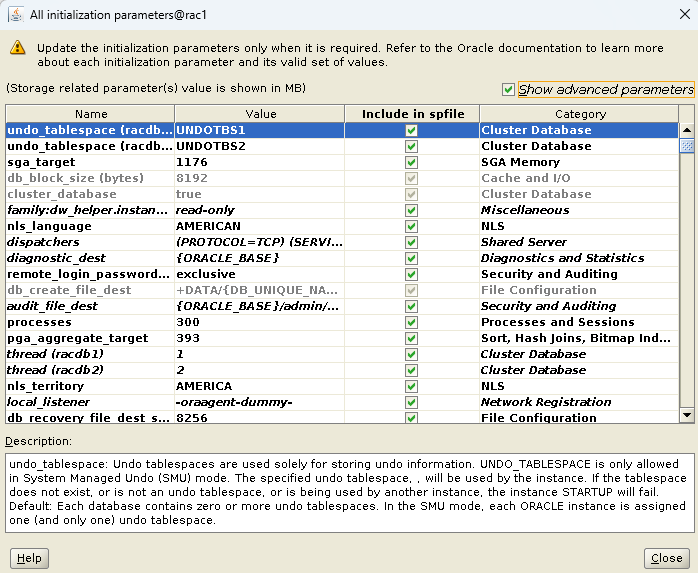698x573 pixels.
Task: Edit the value 1176 for sga_target
Action: 260,163
